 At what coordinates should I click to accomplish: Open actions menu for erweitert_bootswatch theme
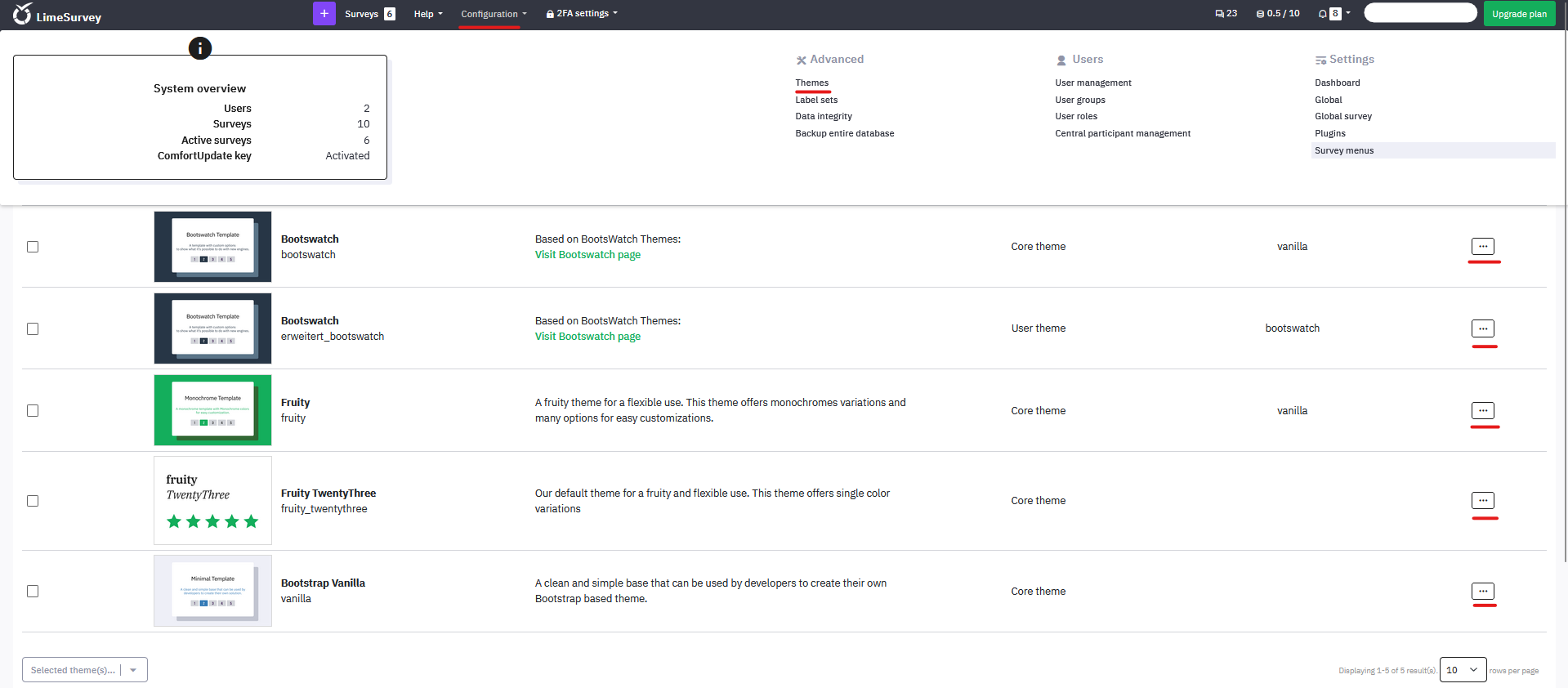click(x=1482, y=328)
